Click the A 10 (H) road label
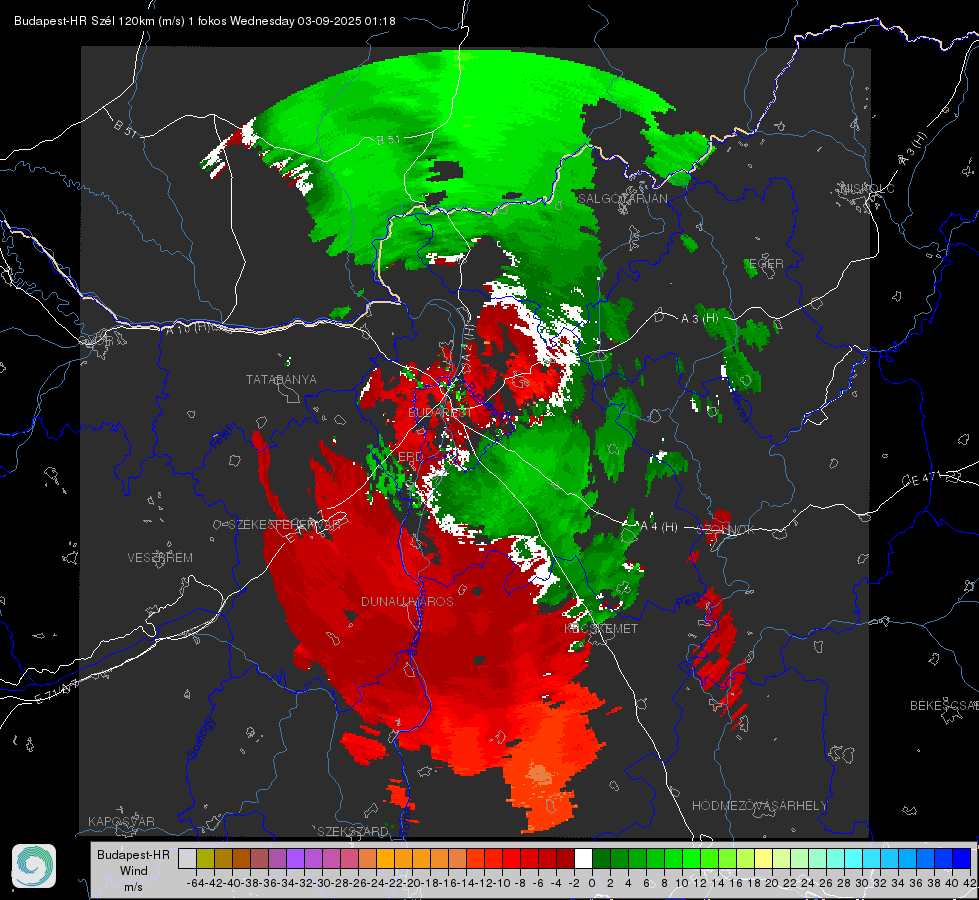Viewport: 979px width, 900px height. [188, 329]
